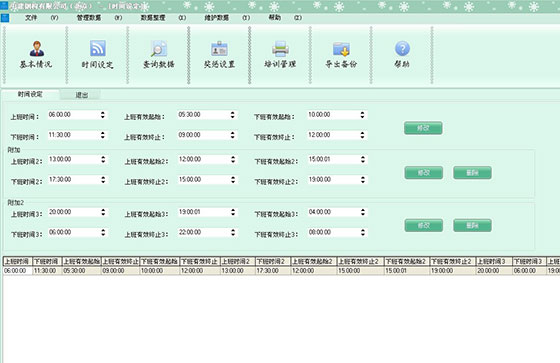This screenshot has width=560, height=363.
Task: Click the spinner arrows of 下班时间2
Action: pyautogui.click(x=103, y=180)
